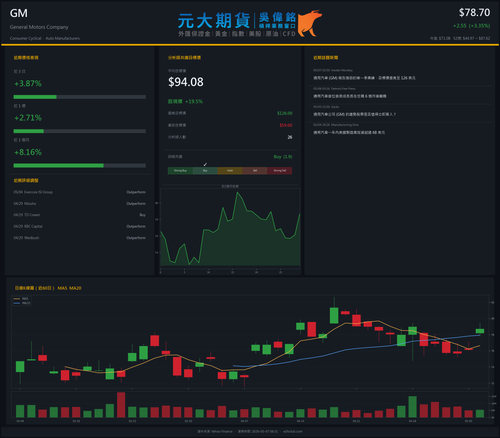Viewport: 500px width, 438px height.
Task: Select the Sell rating segment
Action: point(255,171)
